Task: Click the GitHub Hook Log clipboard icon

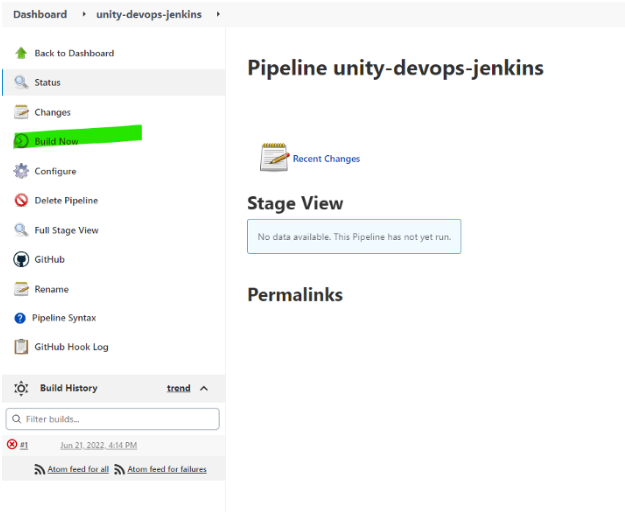Action: coord(21,347)
